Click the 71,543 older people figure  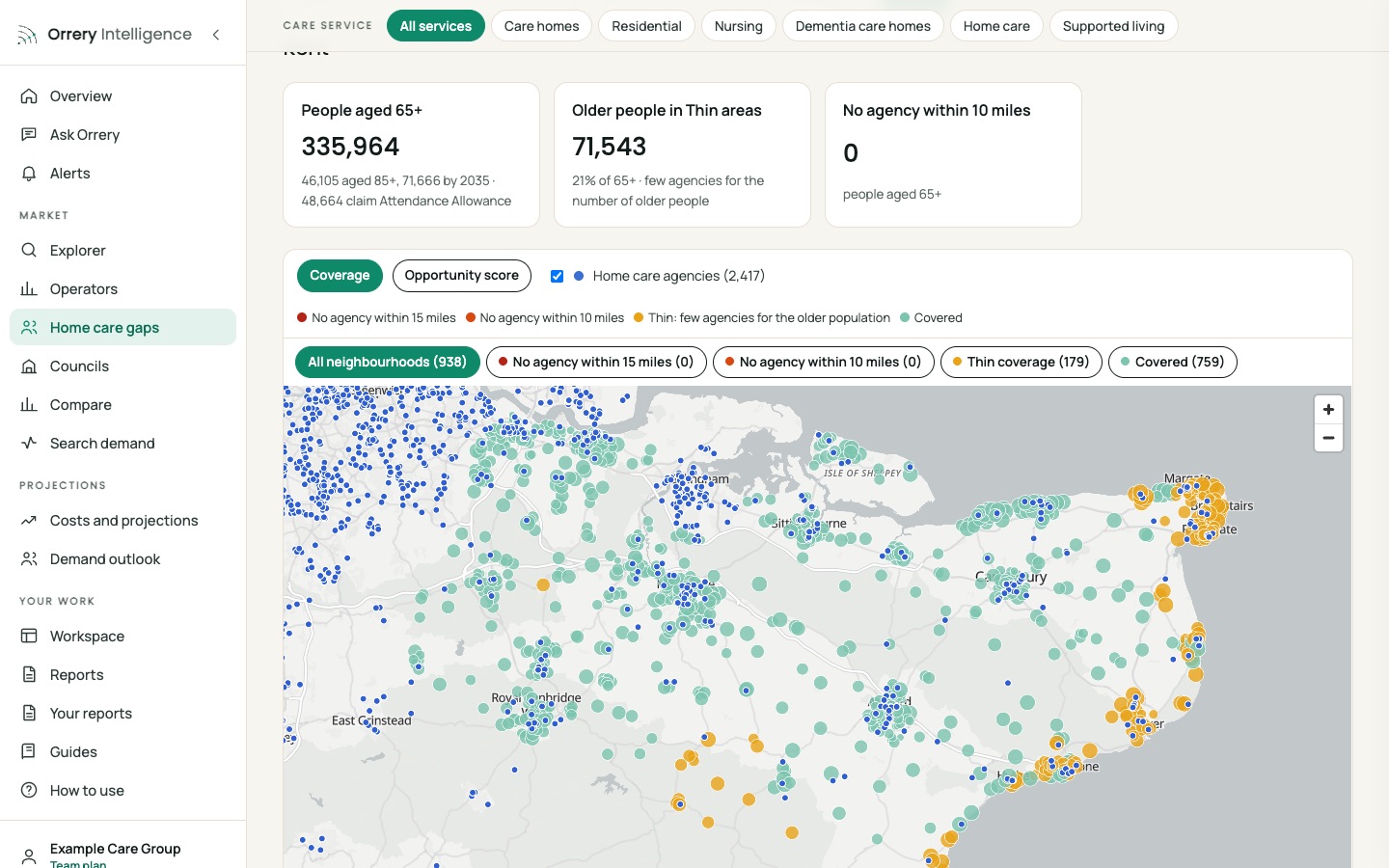[610, 147]
